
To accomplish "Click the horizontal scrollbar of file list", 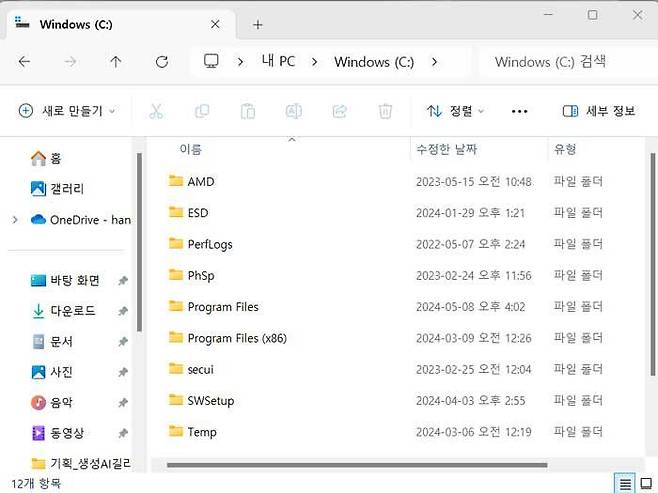I will coord(357,465).
